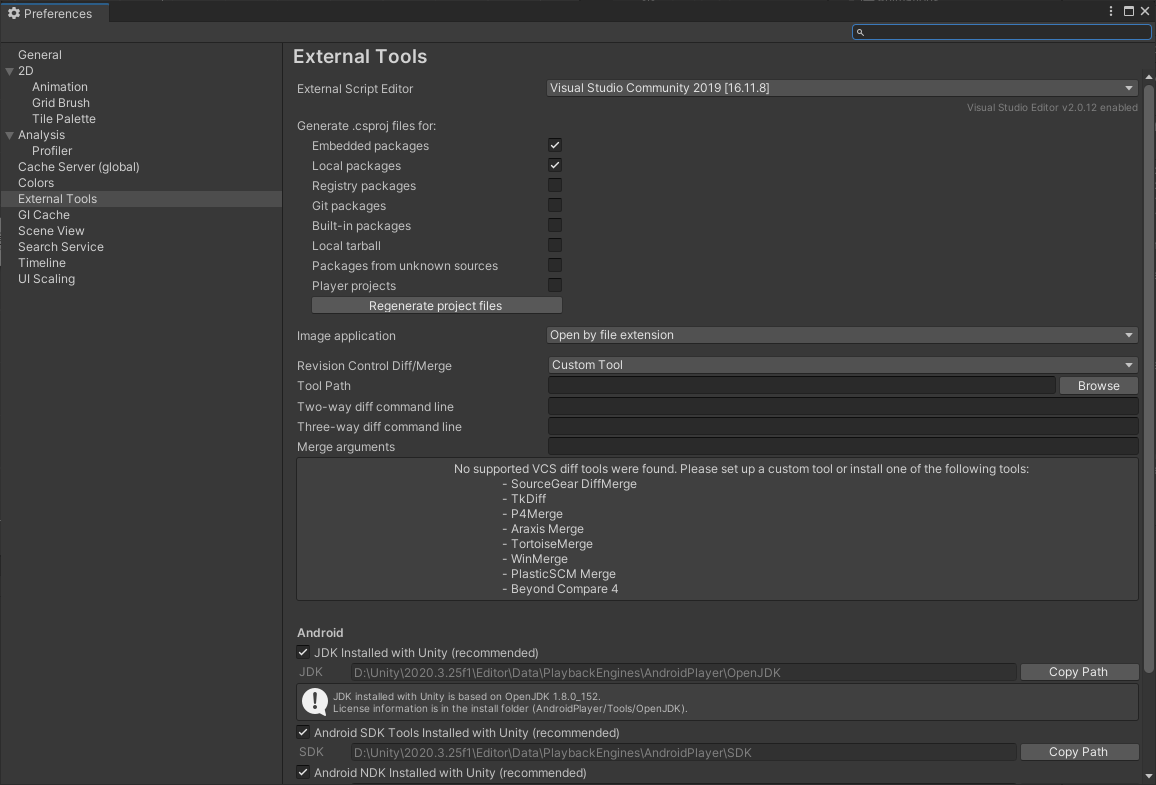The width and height of the screenshot is (1156, 785).
Task: Toggle JDK Installed with Unity checkbox
Action: coord(303,652)
